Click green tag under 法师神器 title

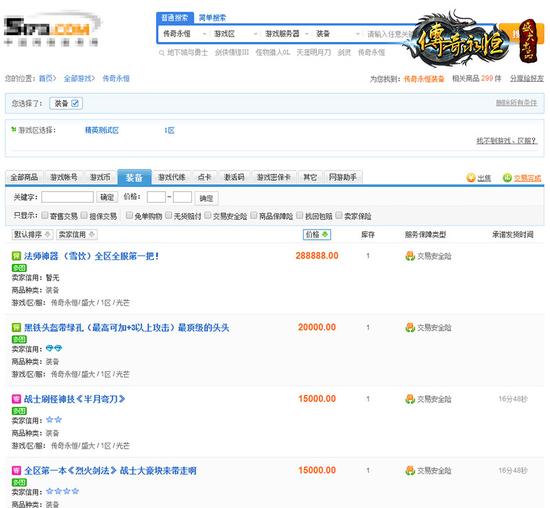tap(19, 268)
